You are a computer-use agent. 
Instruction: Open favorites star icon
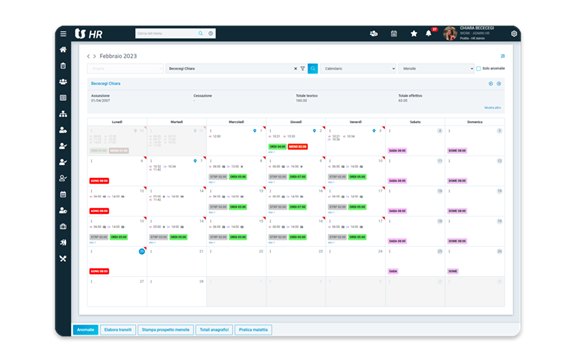tap(414, 34)
